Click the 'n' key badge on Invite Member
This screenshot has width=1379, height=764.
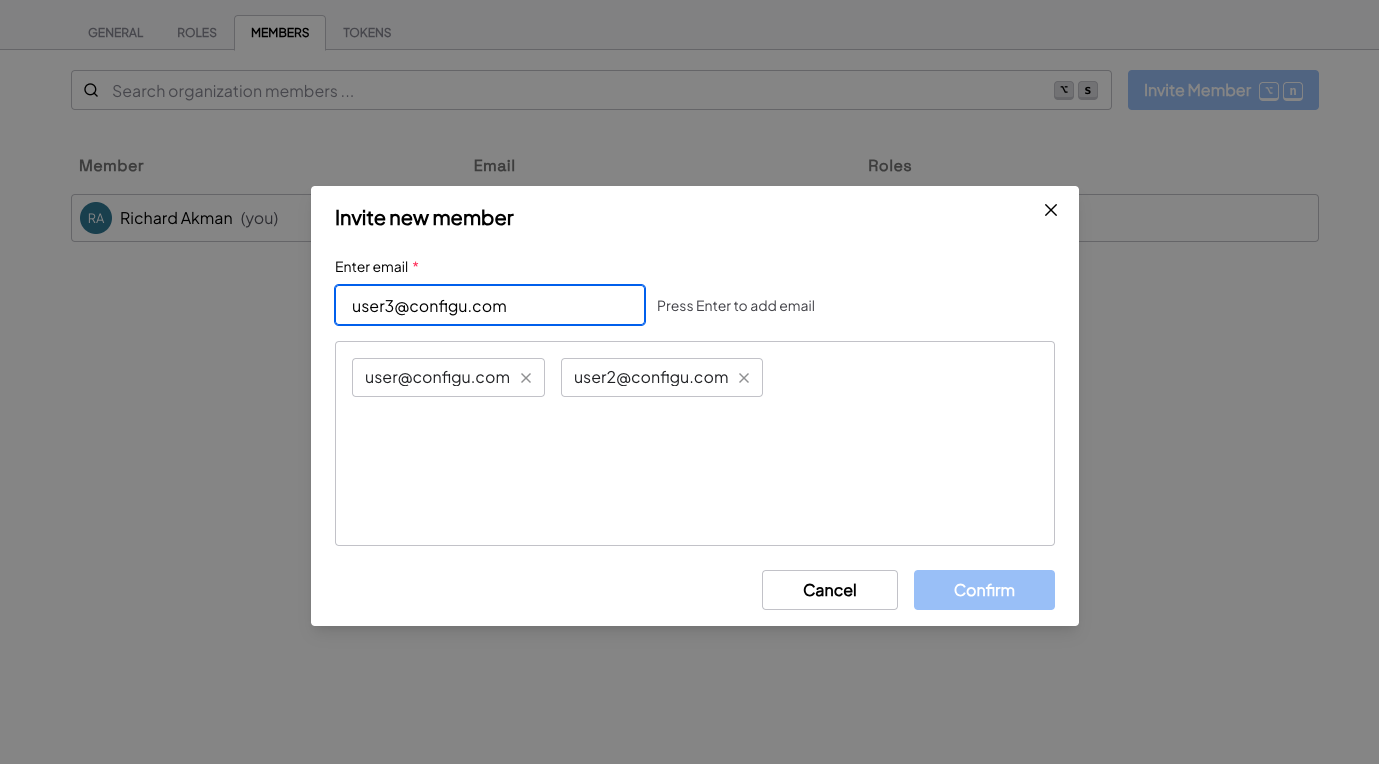tap(1293, 90)
